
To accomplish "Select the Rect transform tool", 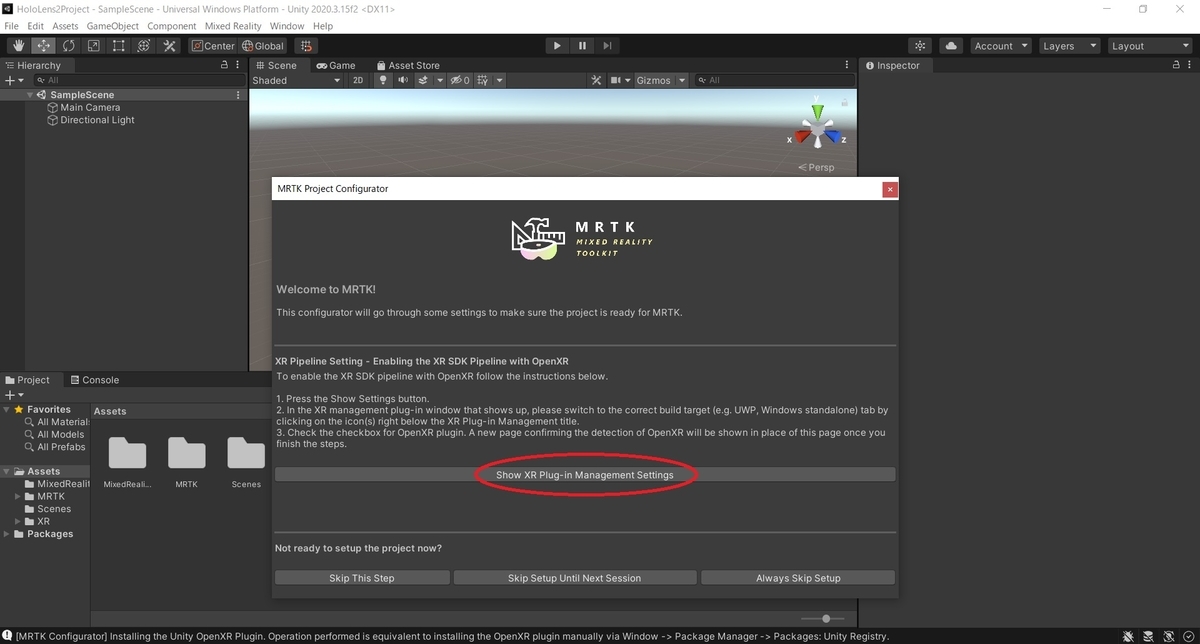I will [x=118, y=46].
